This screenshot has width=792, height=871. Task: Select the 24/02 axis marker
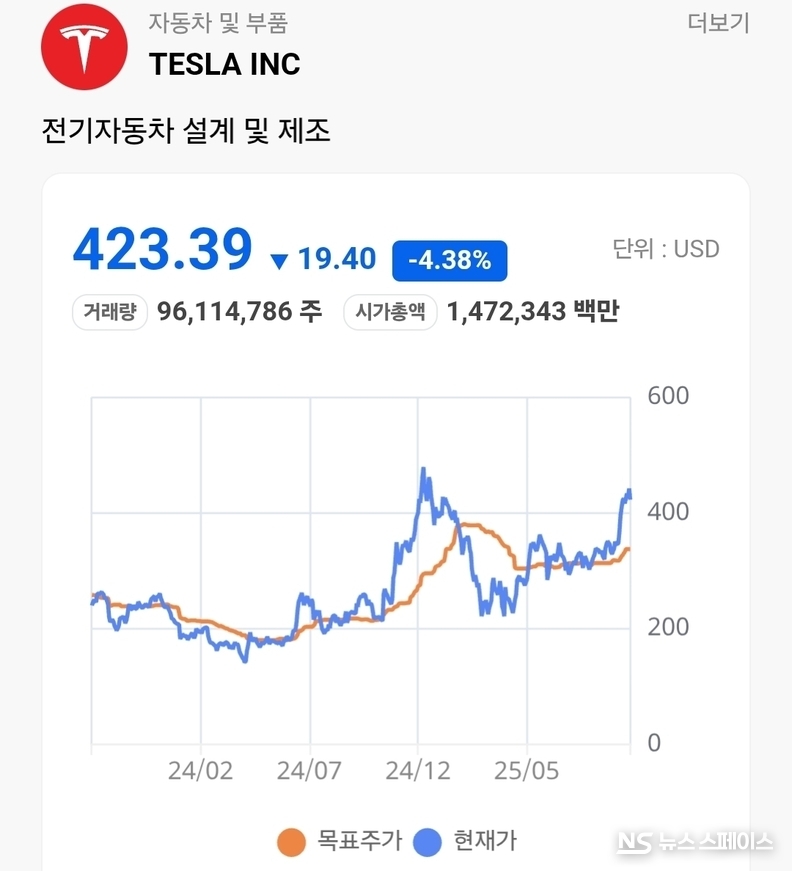click(x=200, y=770)
